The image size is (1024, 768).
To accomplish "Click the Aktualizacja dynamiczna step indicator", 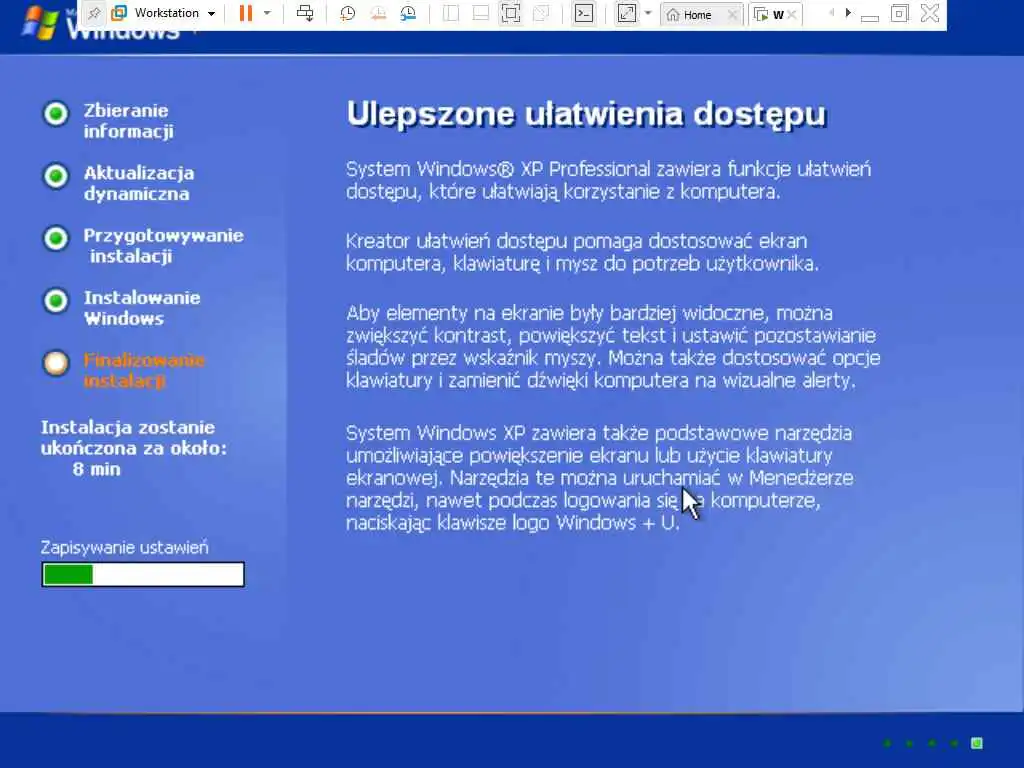I will coord(56,176).
